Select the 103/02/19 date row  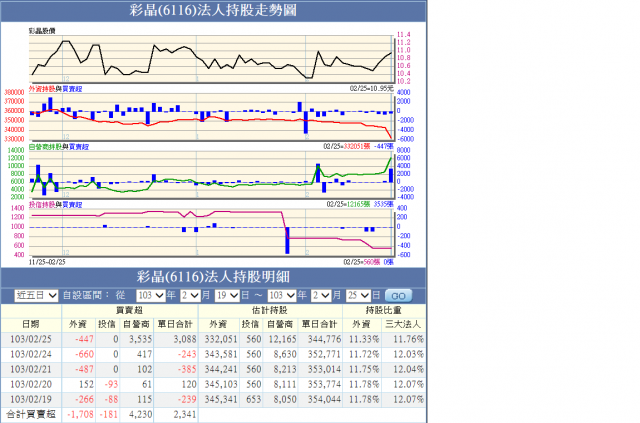point(213,399)
